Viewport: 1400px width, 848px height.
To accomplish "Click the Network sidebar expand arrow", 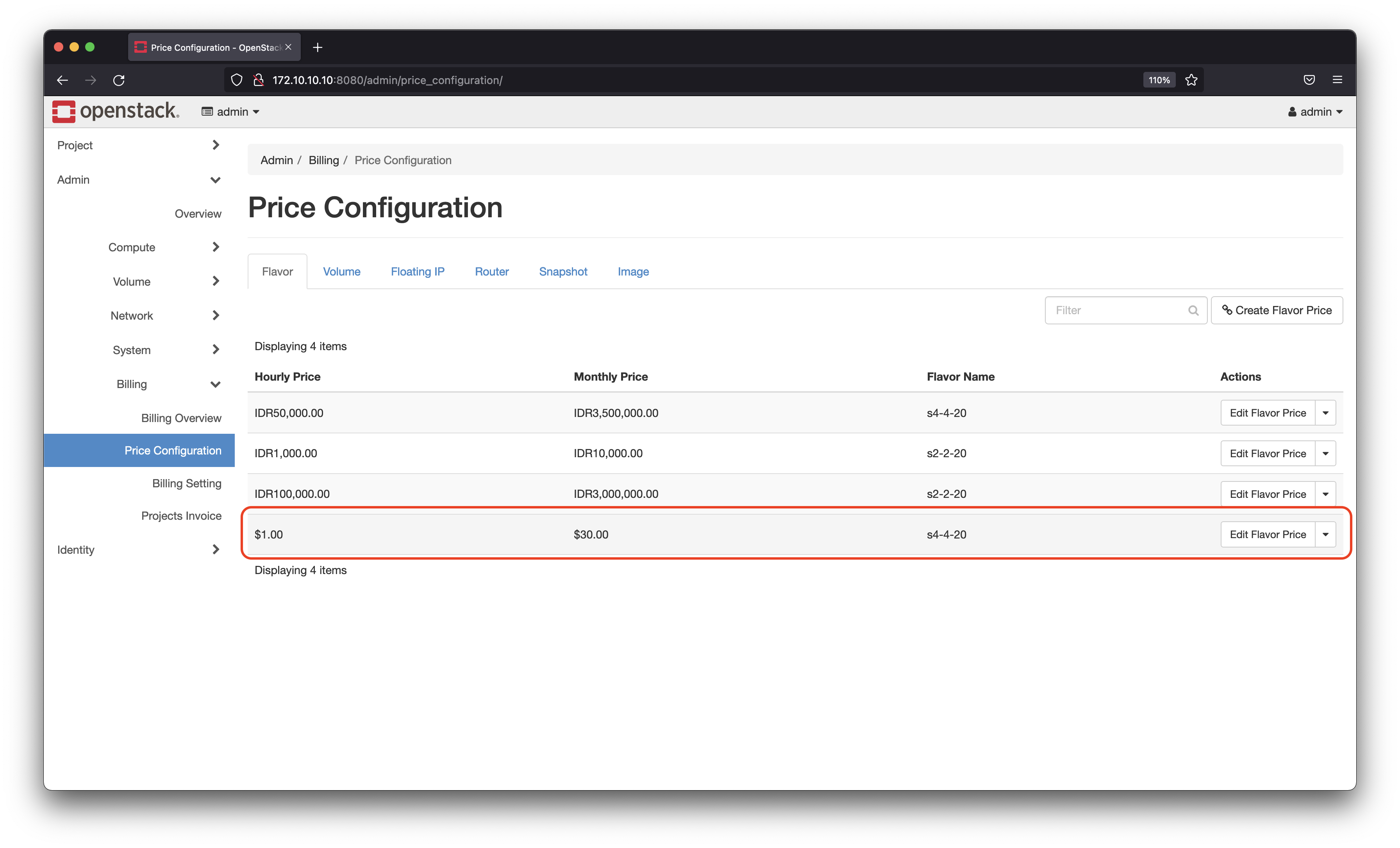I will click(x=217, y=315).
